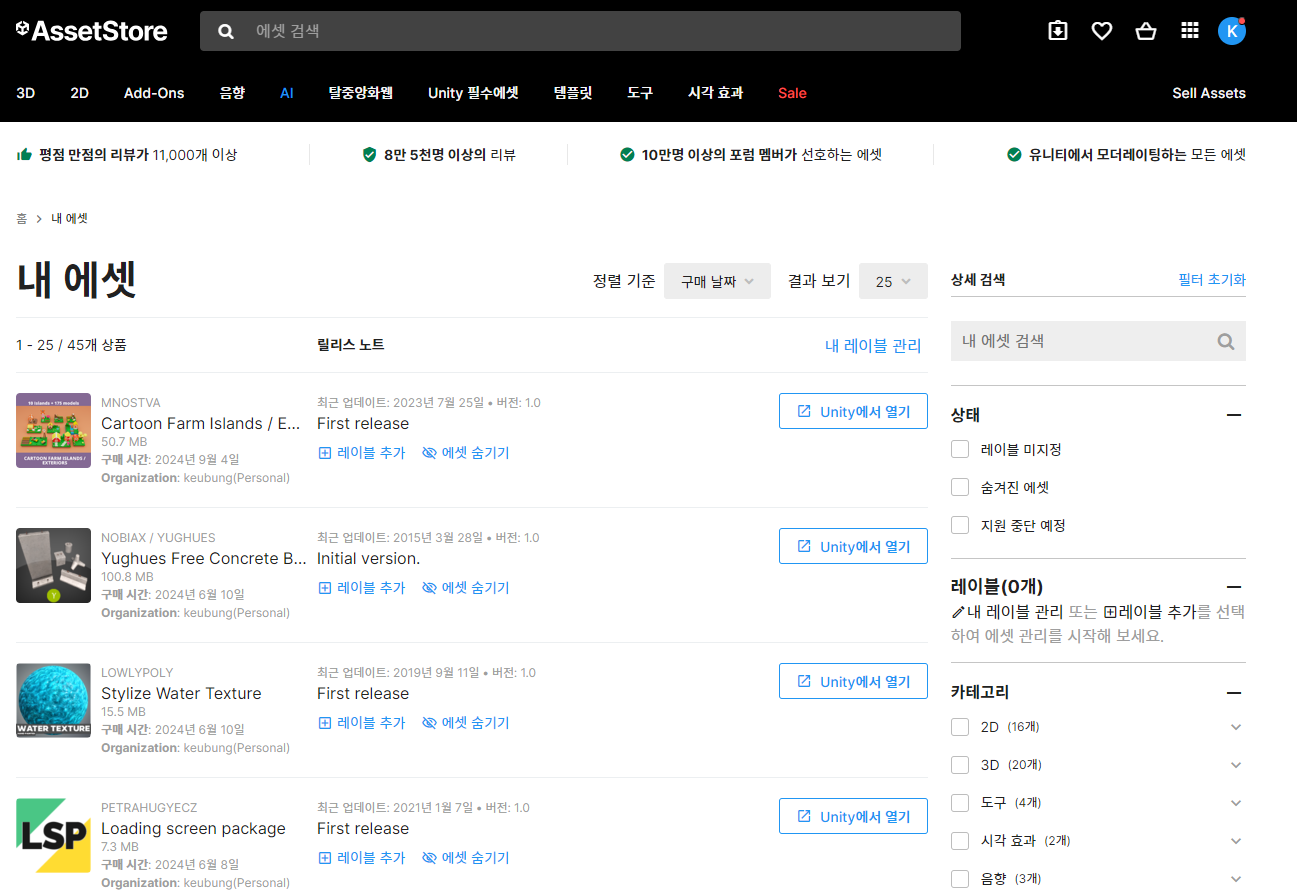Open the 탈중앙화웹 nav menu

tap(361, 93)
